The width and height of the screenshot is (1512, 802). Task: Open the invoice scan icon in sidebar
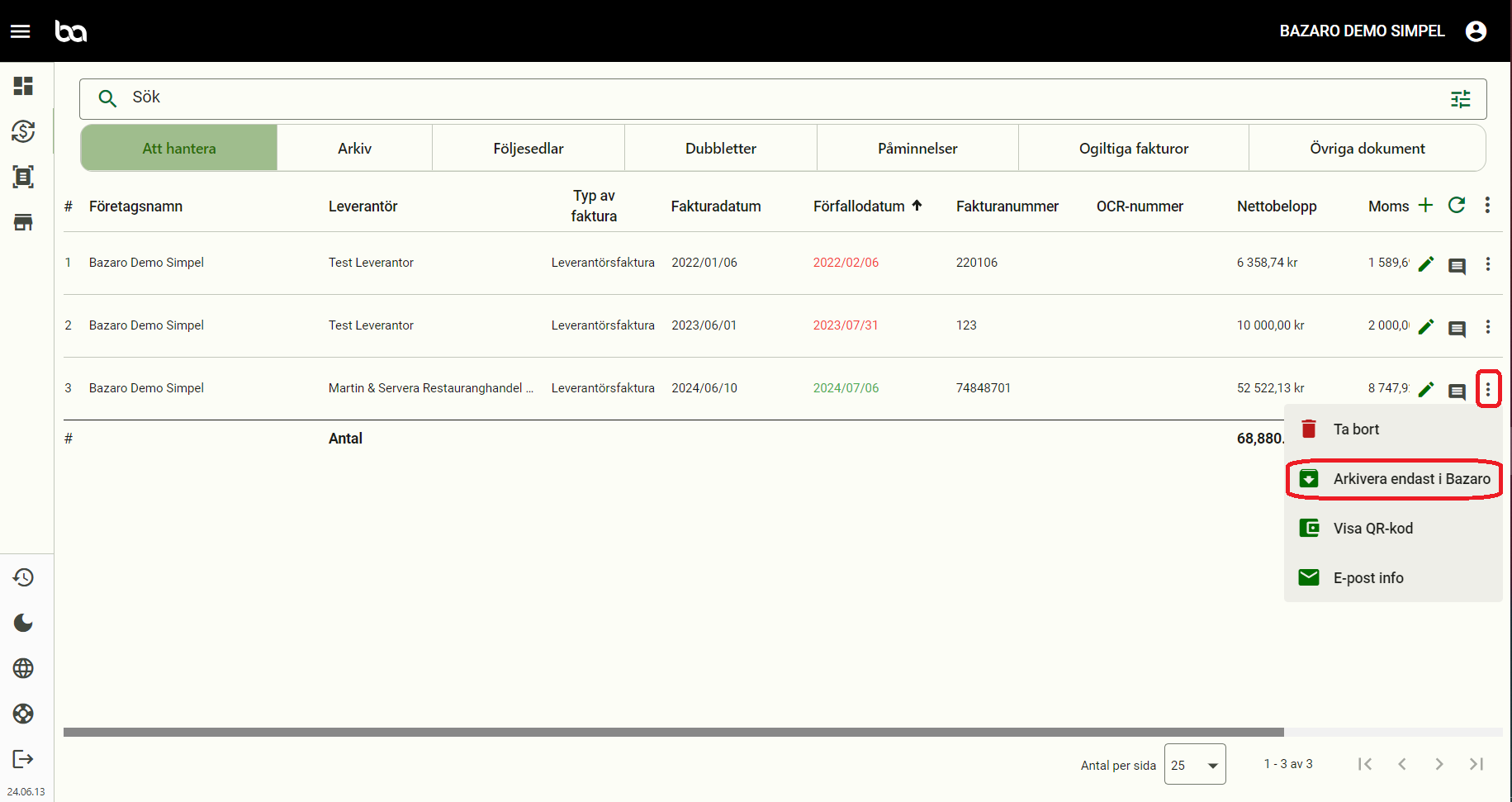(x=23, y=177)
